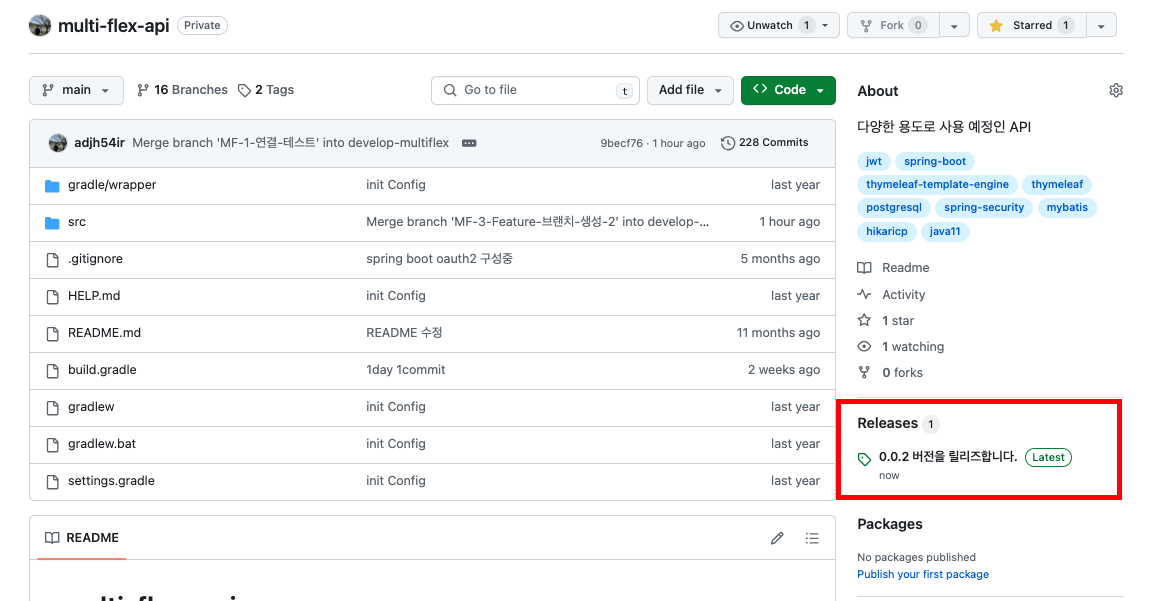Open the '1day 1commit' commit message
Viewport: 1154px width, 601px height.
pyautogui.click(x=406, y=369)
